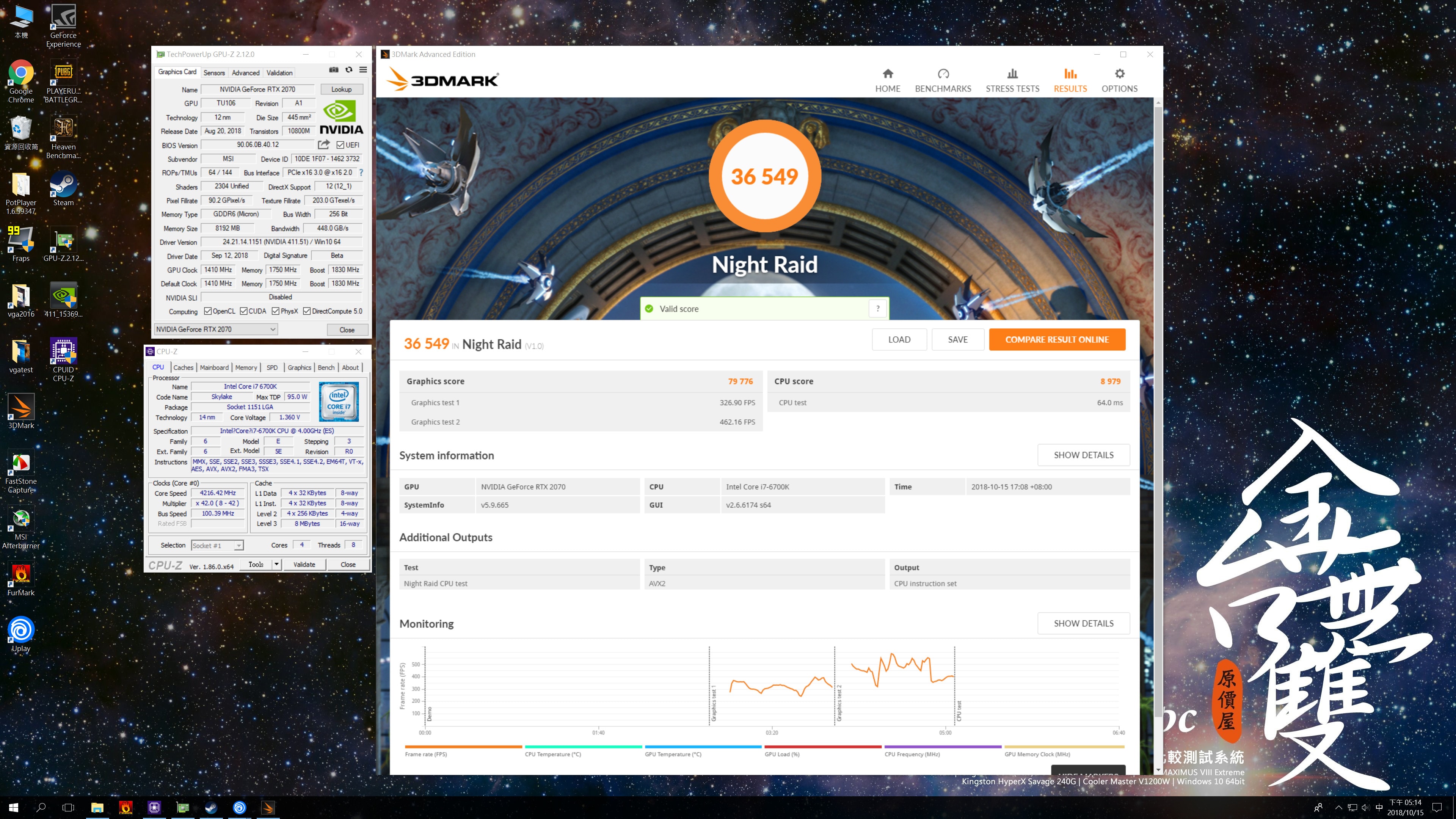Open the 3DMark HOME section
The width and height of the screenshot is (1456, 819).
(x=887, y=81)
